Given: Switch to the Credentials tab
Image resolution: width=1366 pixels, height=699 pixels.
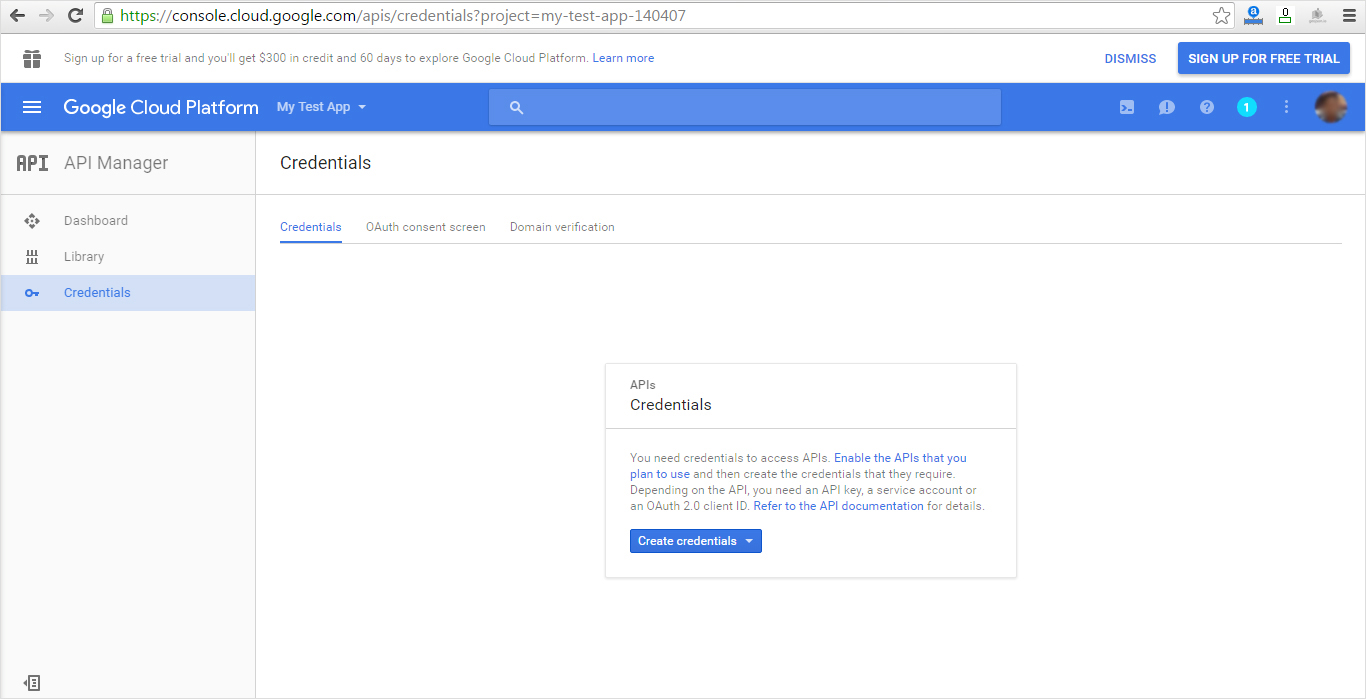Looking at the screenshot, I should coord(311,227).
